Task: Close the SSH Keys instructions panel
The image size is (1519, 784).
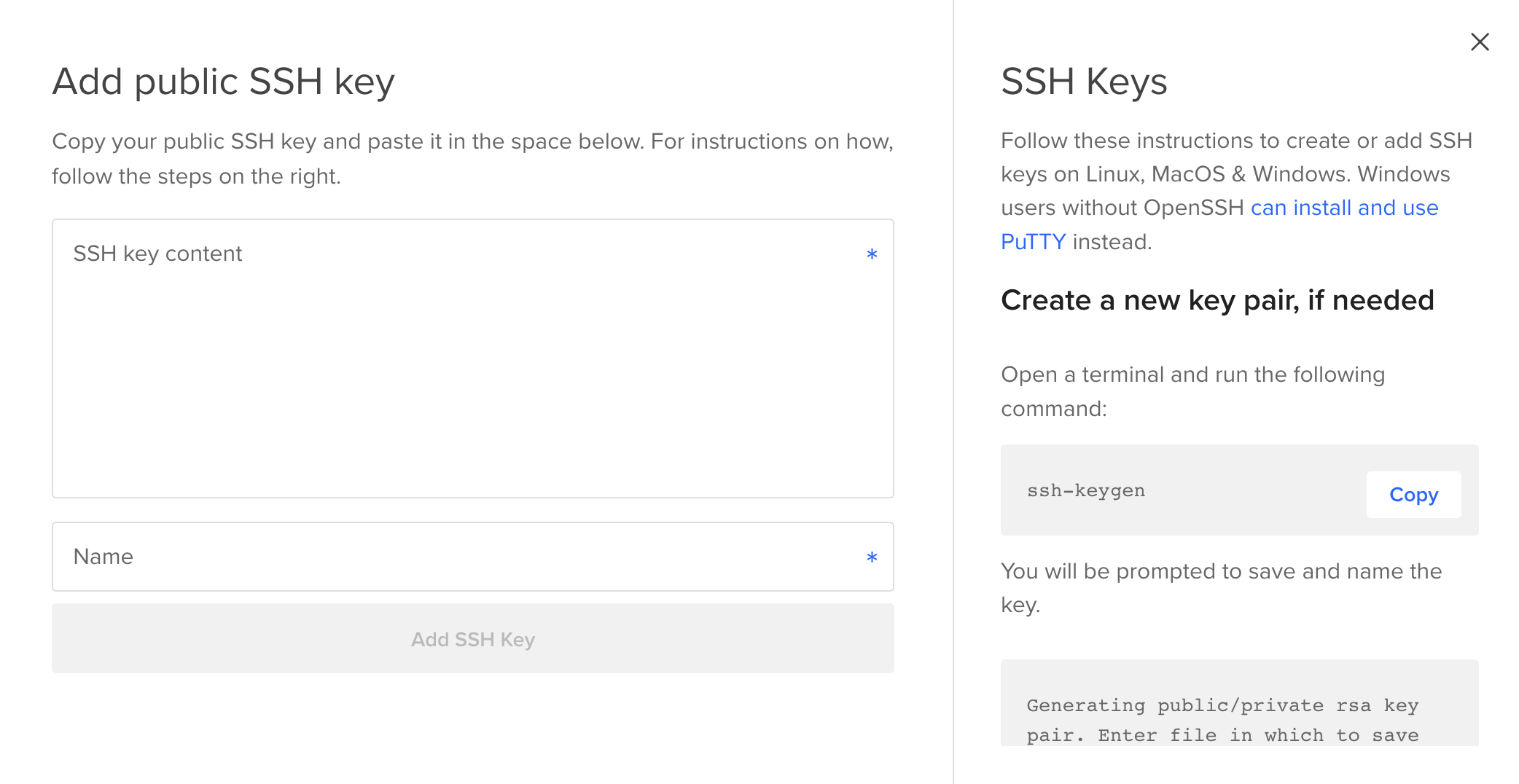Action: [1479, 42]
